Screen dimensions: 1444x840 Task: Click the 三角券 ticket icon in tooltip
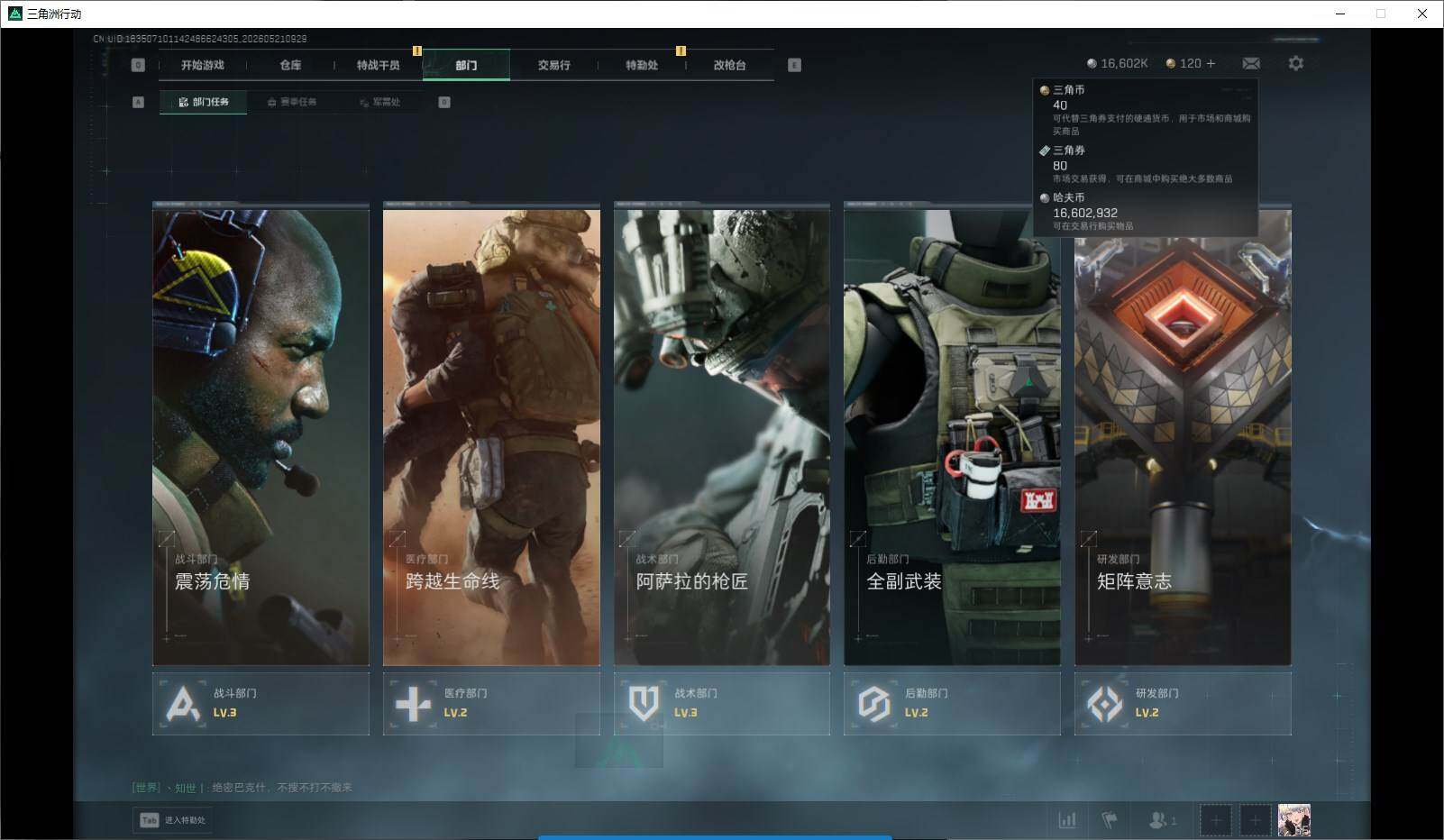pos(1045,151)
